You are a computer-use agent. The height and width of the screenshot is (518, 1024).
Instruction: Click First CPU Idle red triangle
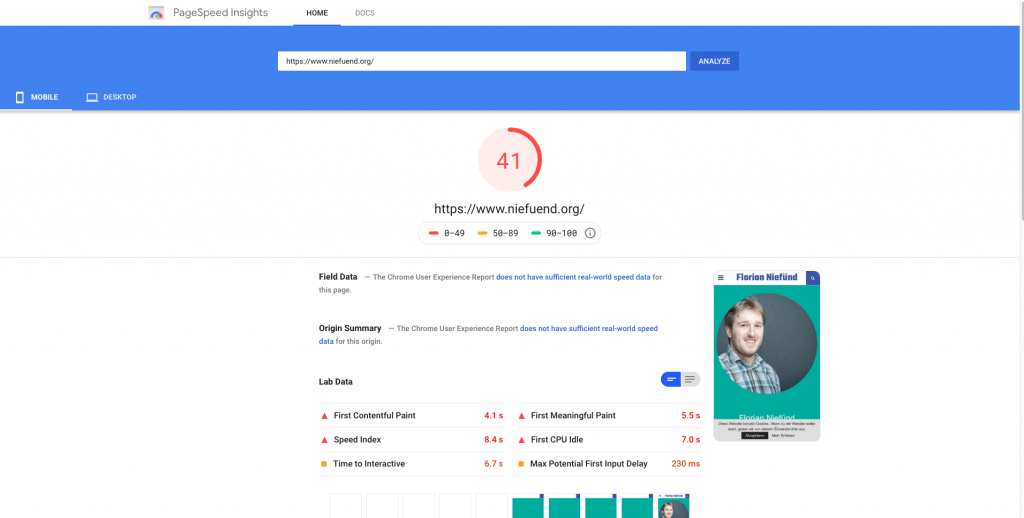point(521,440)
